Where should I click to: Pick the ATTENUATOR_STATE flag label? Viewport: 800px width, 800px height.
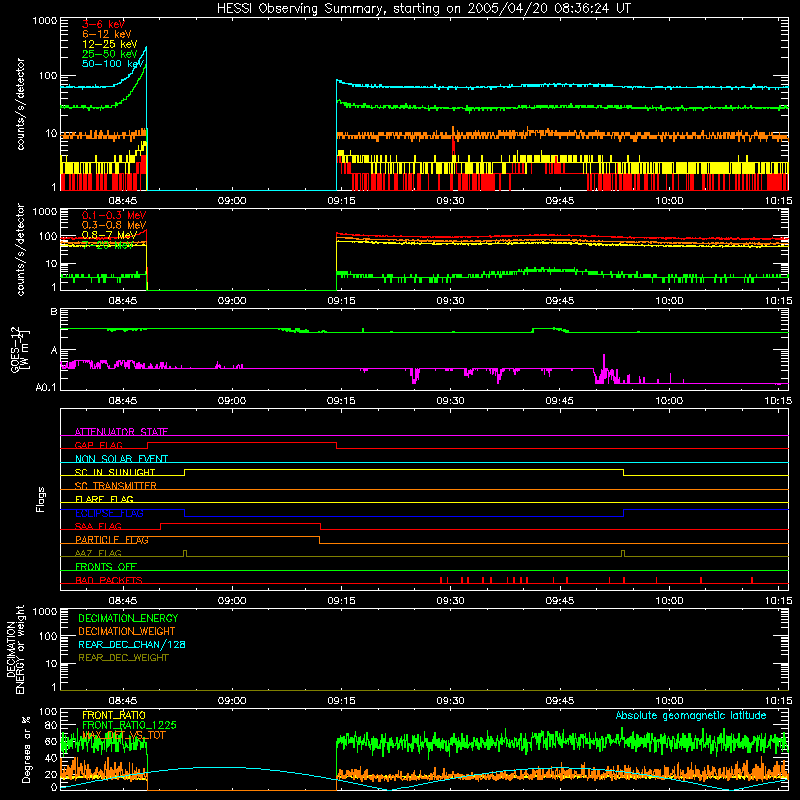[x=121, y=432]
